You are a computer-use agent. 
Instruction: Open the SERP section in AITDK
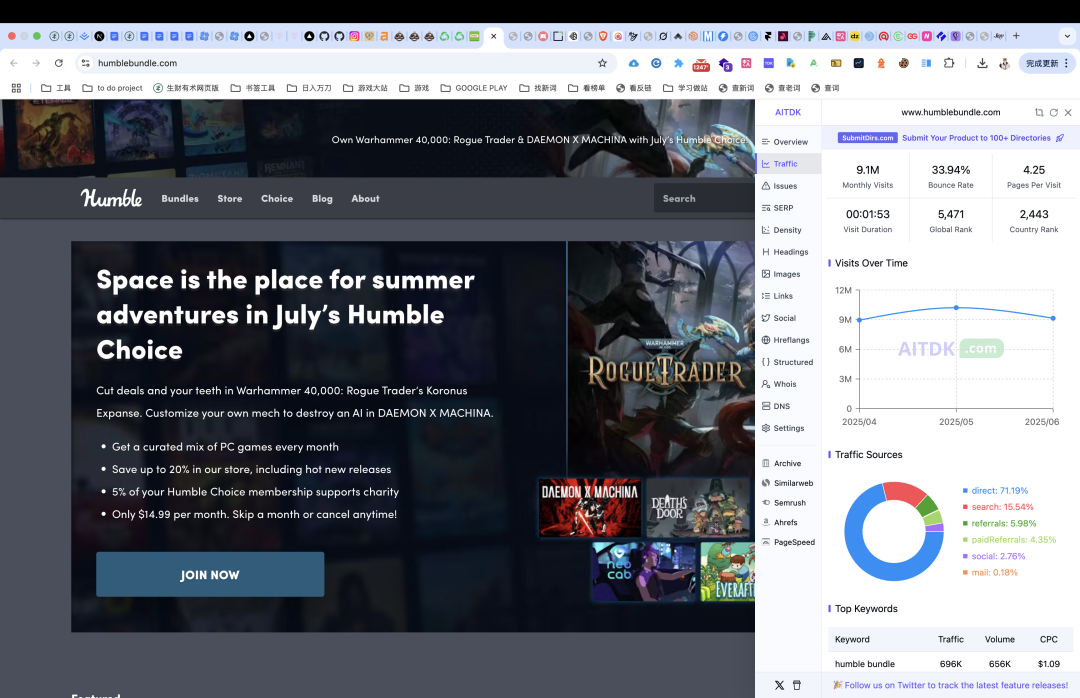point(778,208)
